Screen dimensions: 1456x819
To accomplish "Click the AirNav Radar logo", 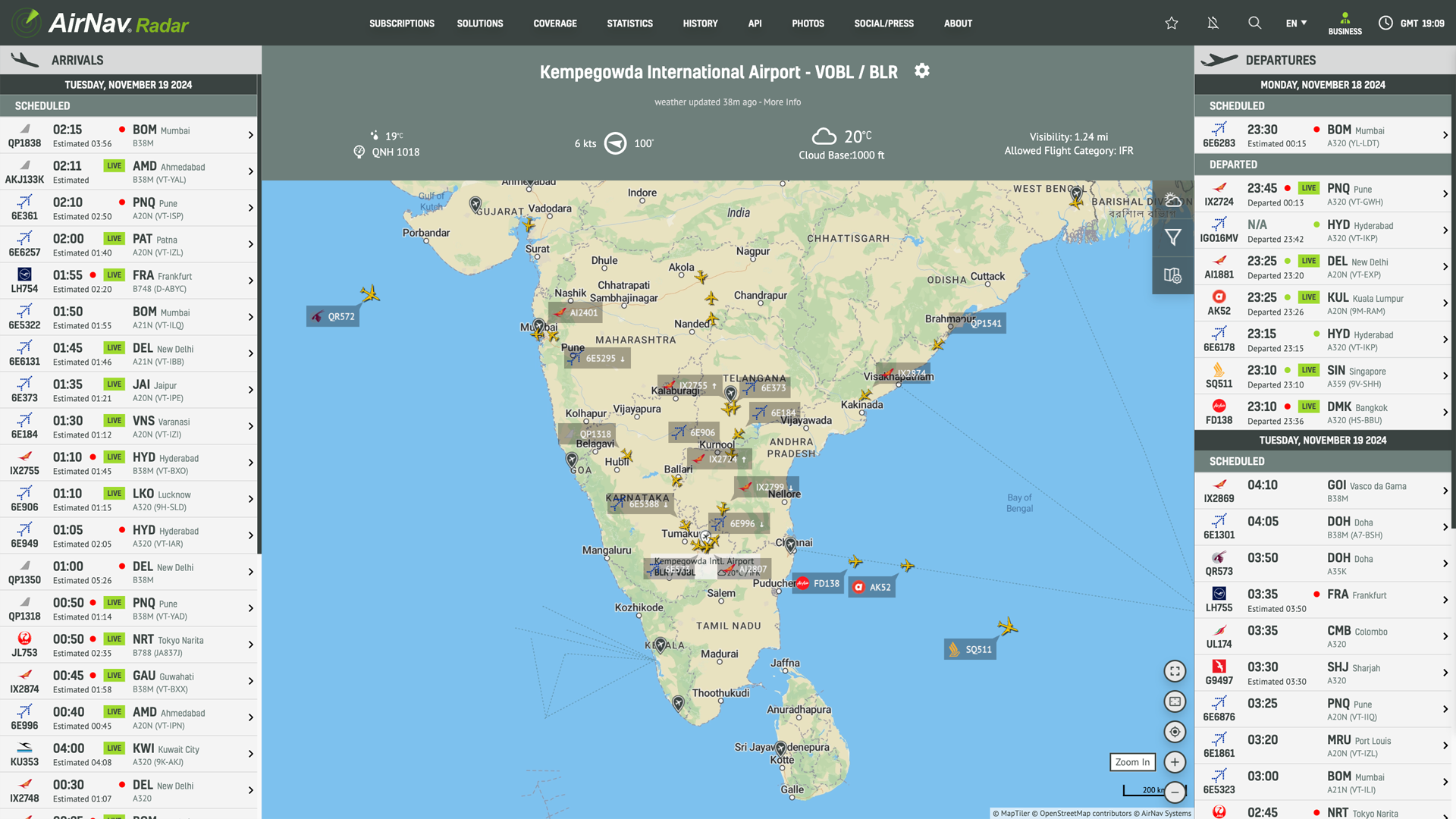I will tap(101, 23).
